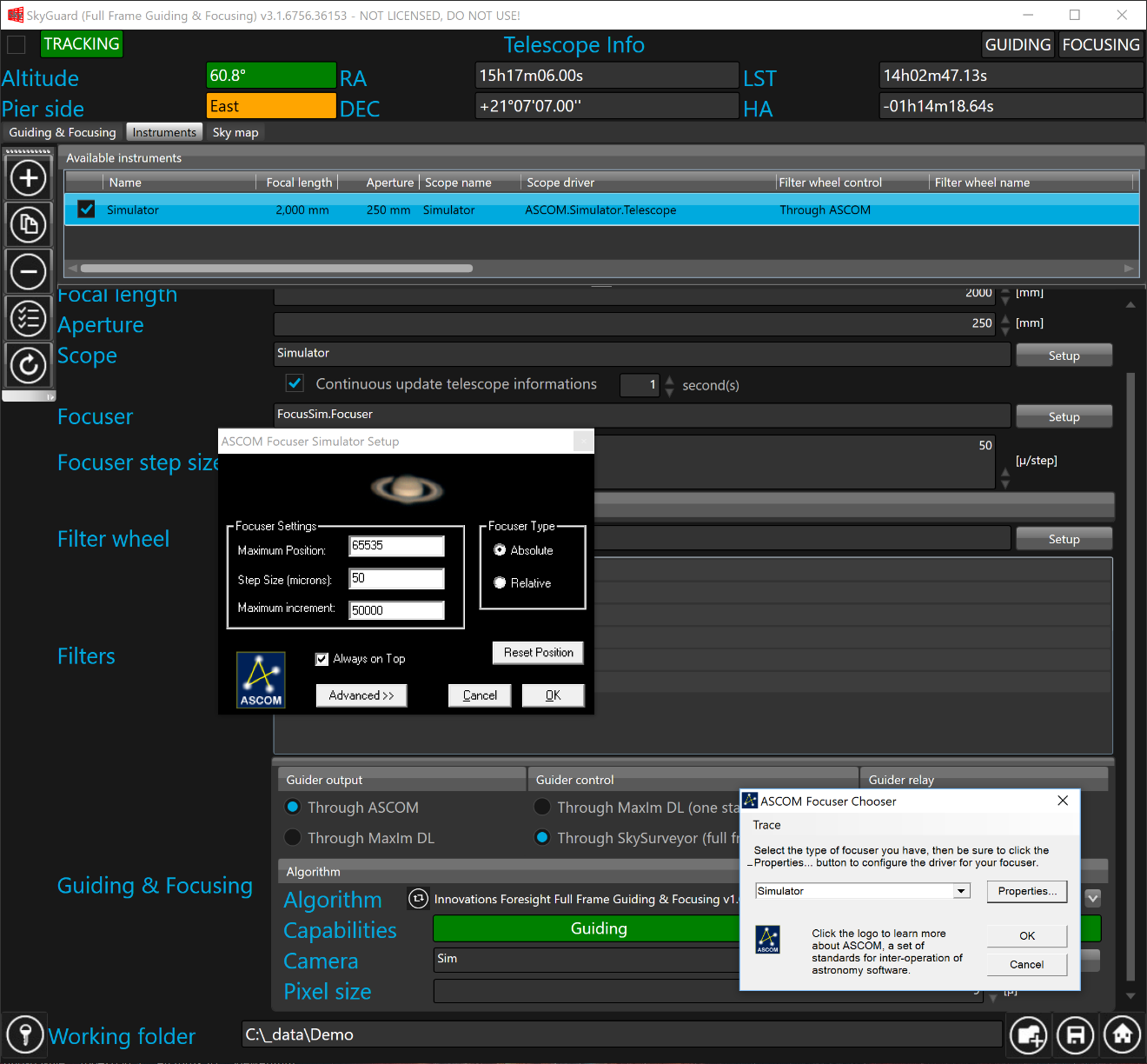
Task: Adjust the update interval seconds stepper
Action: pyautogui.click(x=669, y=385)
